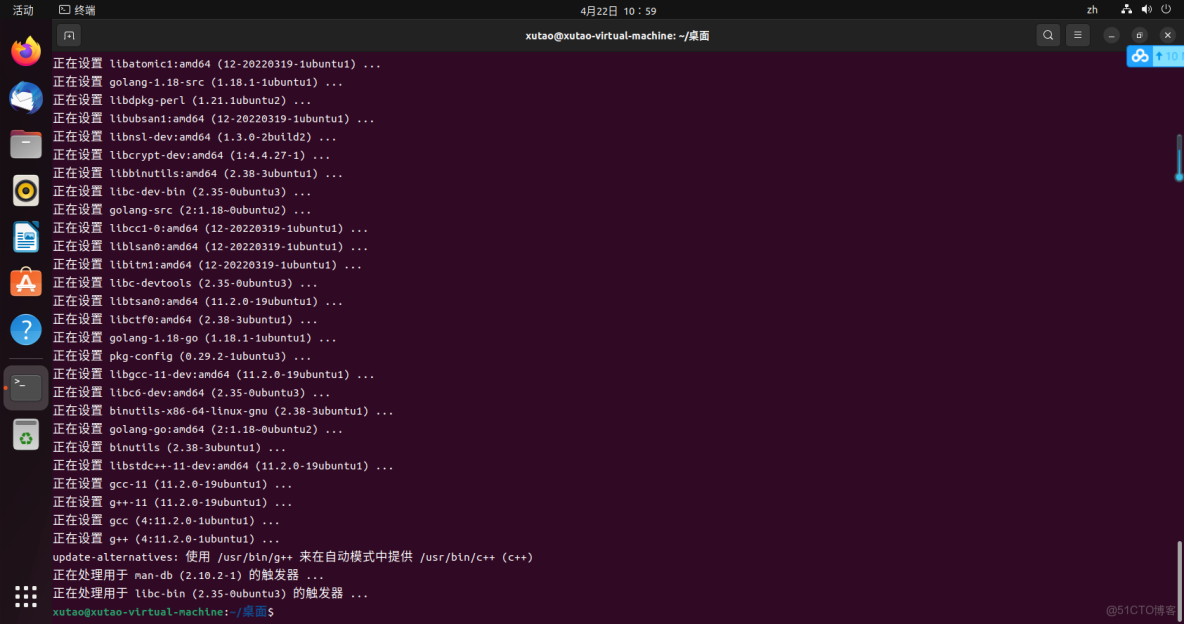Click the line libdpkg-perl (1.21.1ubuntu2)
The height and width of the screenshot is (624, 1184).
tap(182, 100)
